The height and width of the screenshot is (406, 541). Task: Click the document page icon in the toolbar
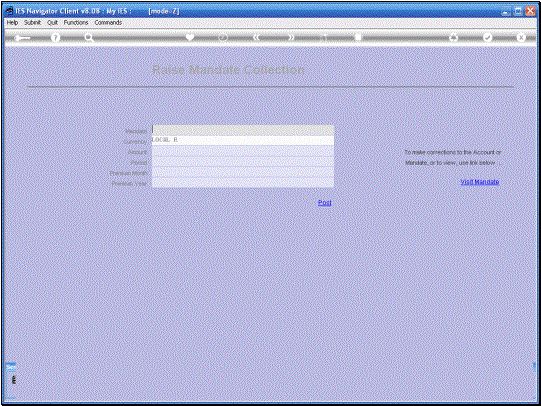(x=358, y=37)
